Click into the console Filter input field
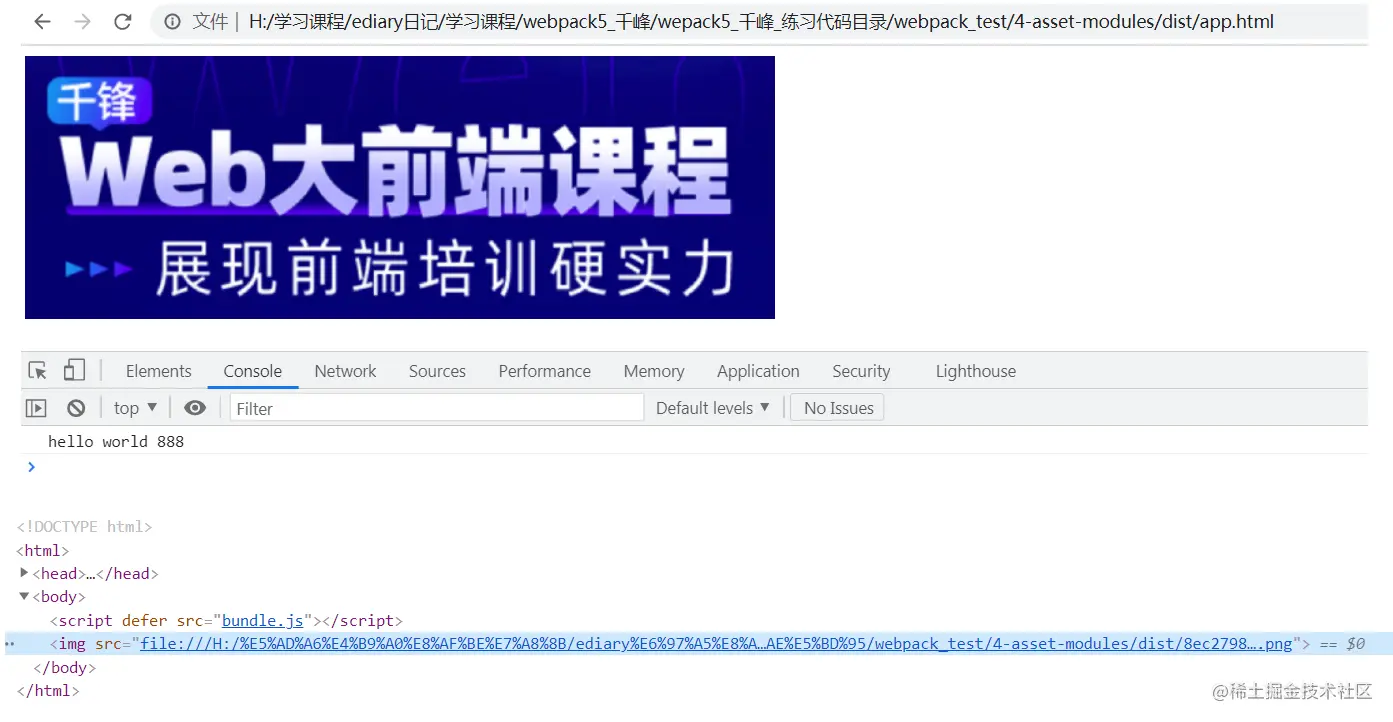 coord(437,408)
